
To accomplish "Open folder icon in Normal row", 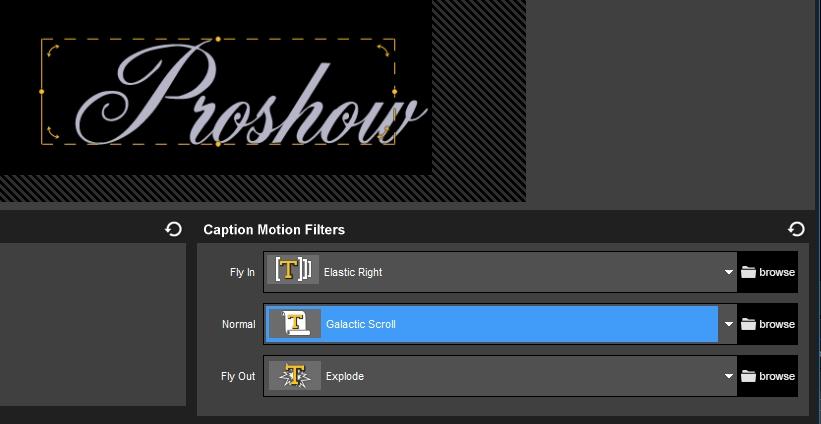I will (748, 324).
